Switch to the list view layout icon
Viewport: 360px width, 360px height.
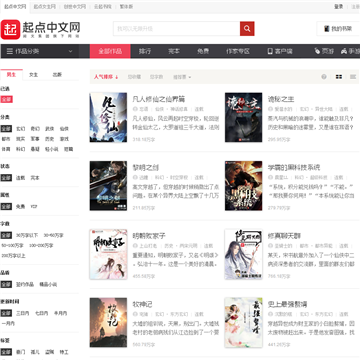(353, 77)
